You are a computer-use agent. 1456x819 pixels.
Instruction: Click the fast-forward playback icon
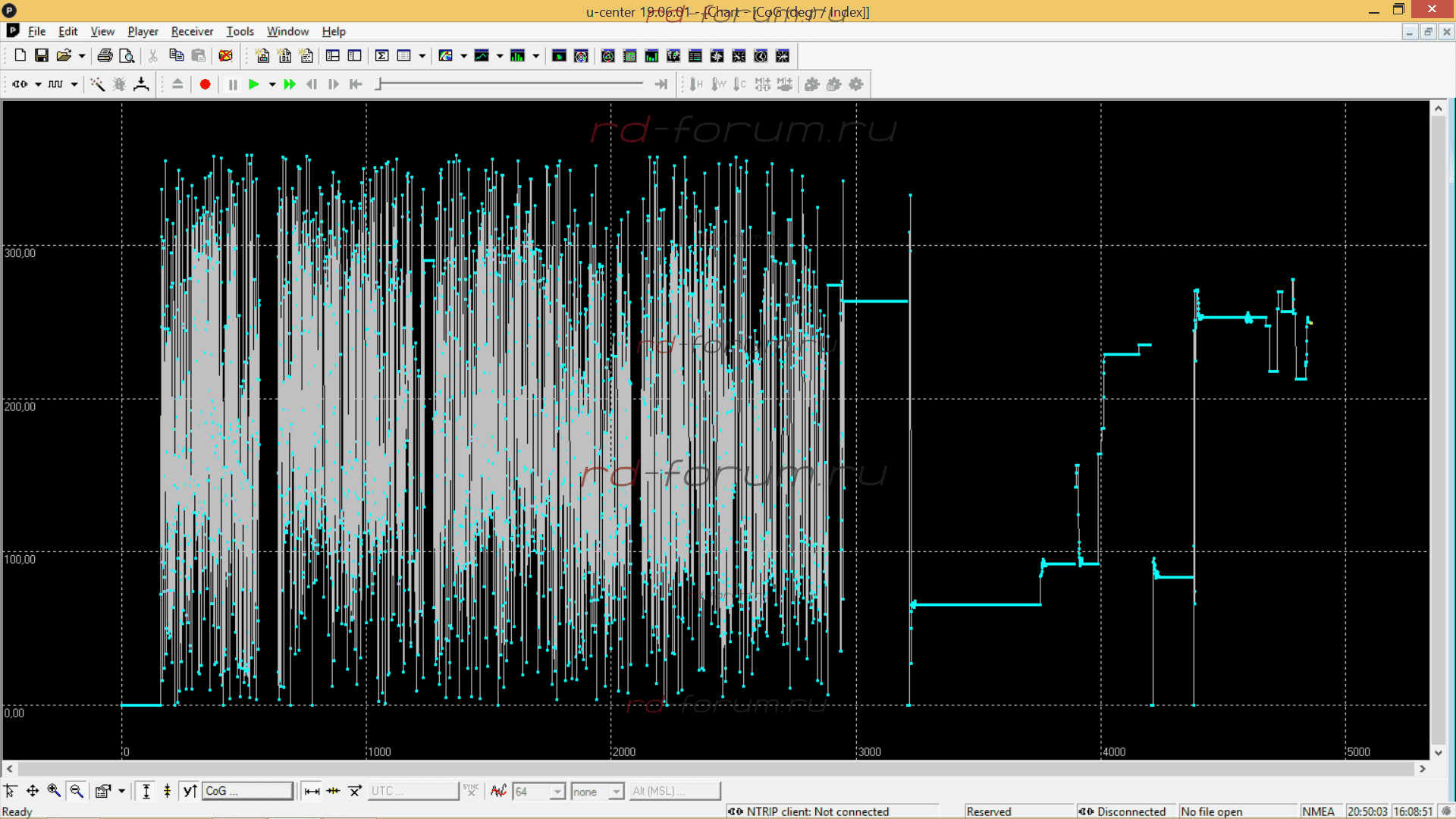(289, 84)
